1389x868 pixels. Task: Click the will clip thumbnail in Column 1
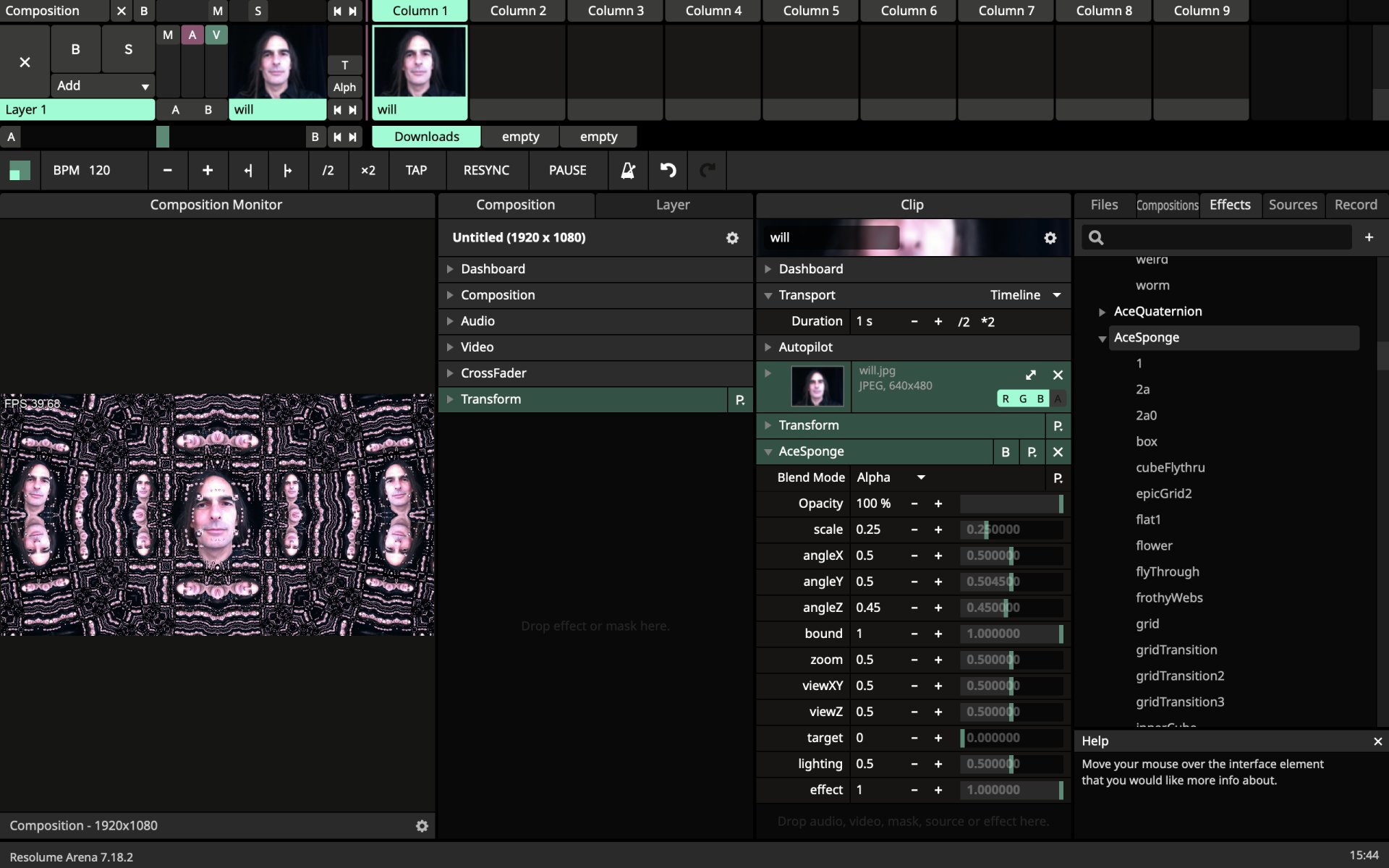pos(420,62)
